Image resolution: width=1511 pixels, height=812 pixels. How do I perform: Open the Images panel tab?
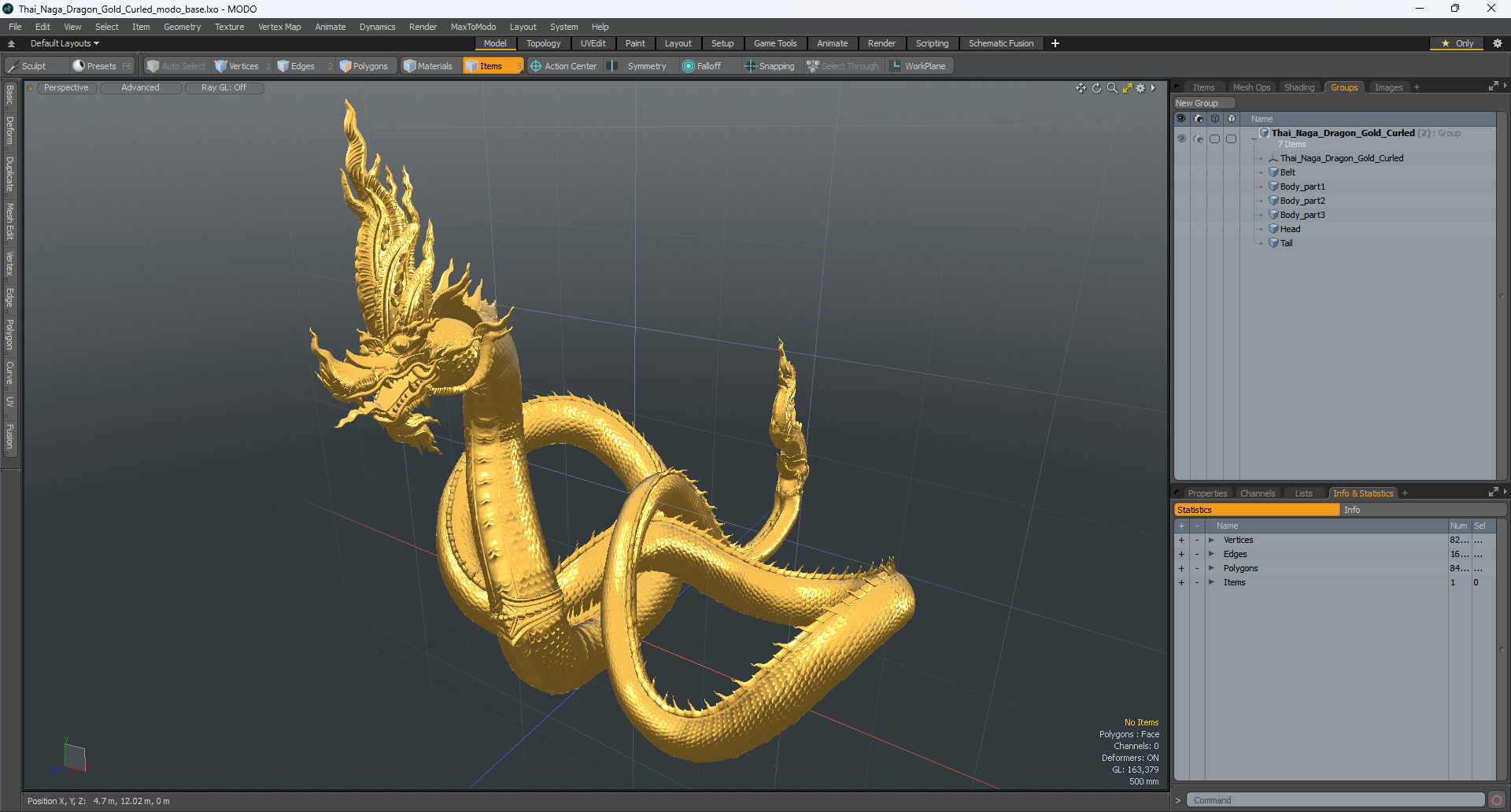1388,87
